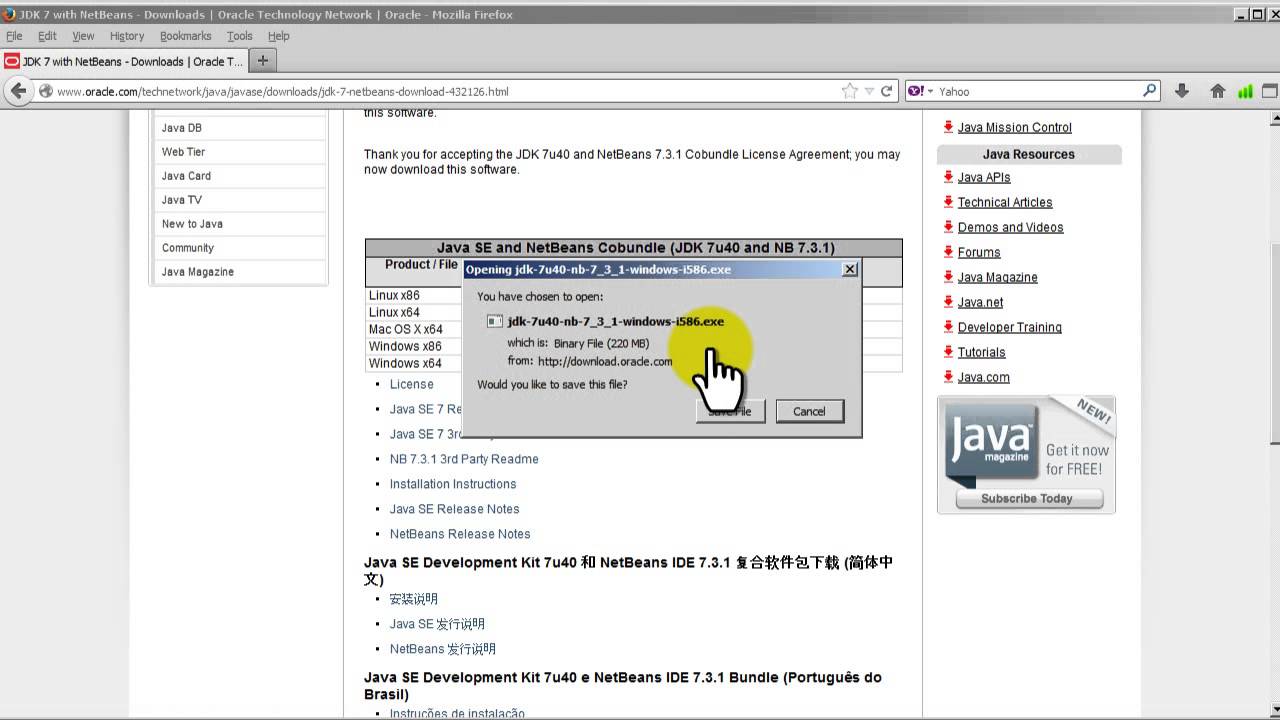This screenshot has width=1280, height=720.
Task: Open the View menu
Action: pyautogui.click(x=83, y=36)
